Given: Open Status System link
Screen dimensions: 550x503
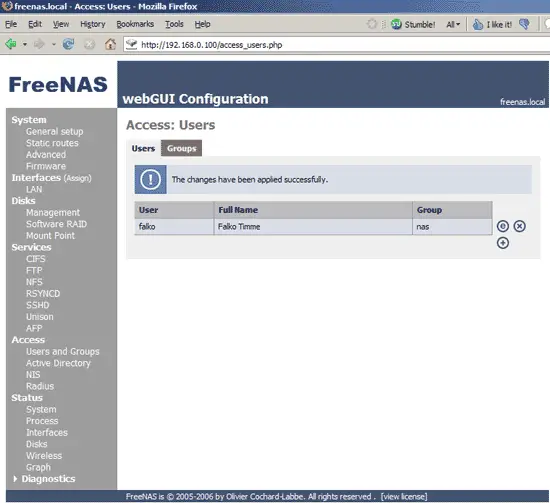Looking at the screenshot, I should pyautogui.click(x=41, y=409).
